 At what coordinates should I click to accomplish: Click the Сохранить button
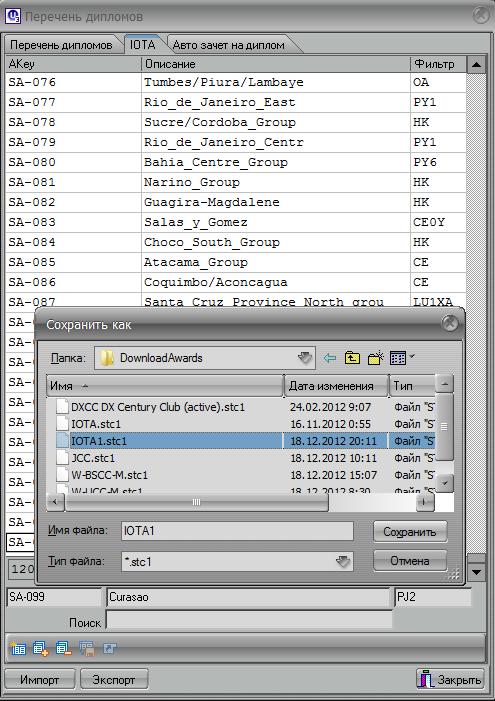point(410,532)
